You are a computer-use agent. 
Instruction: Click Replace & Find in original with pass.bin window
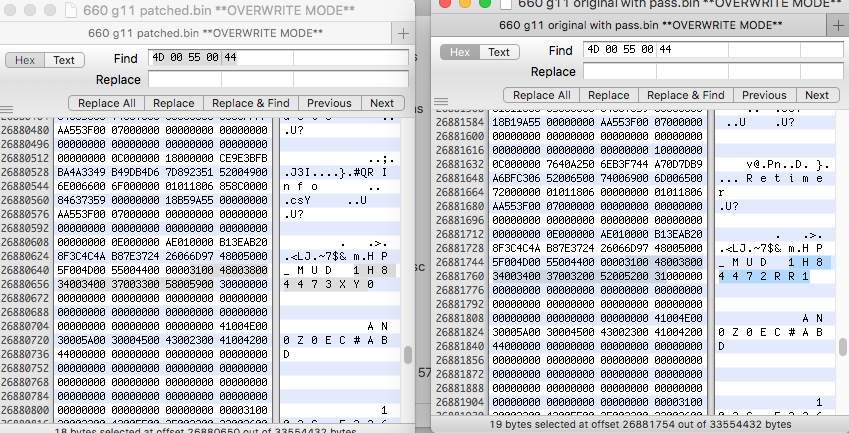click(685, 95)
